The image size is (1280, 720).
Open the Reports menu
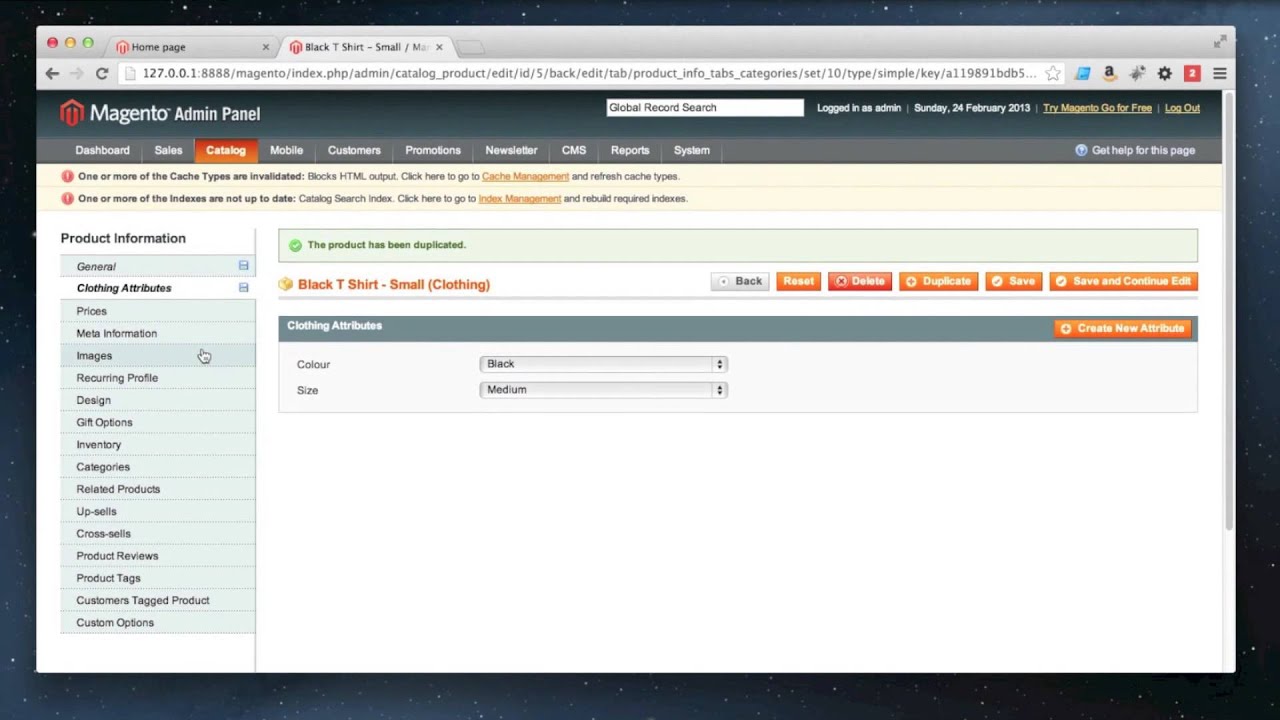tap(630, 150)
